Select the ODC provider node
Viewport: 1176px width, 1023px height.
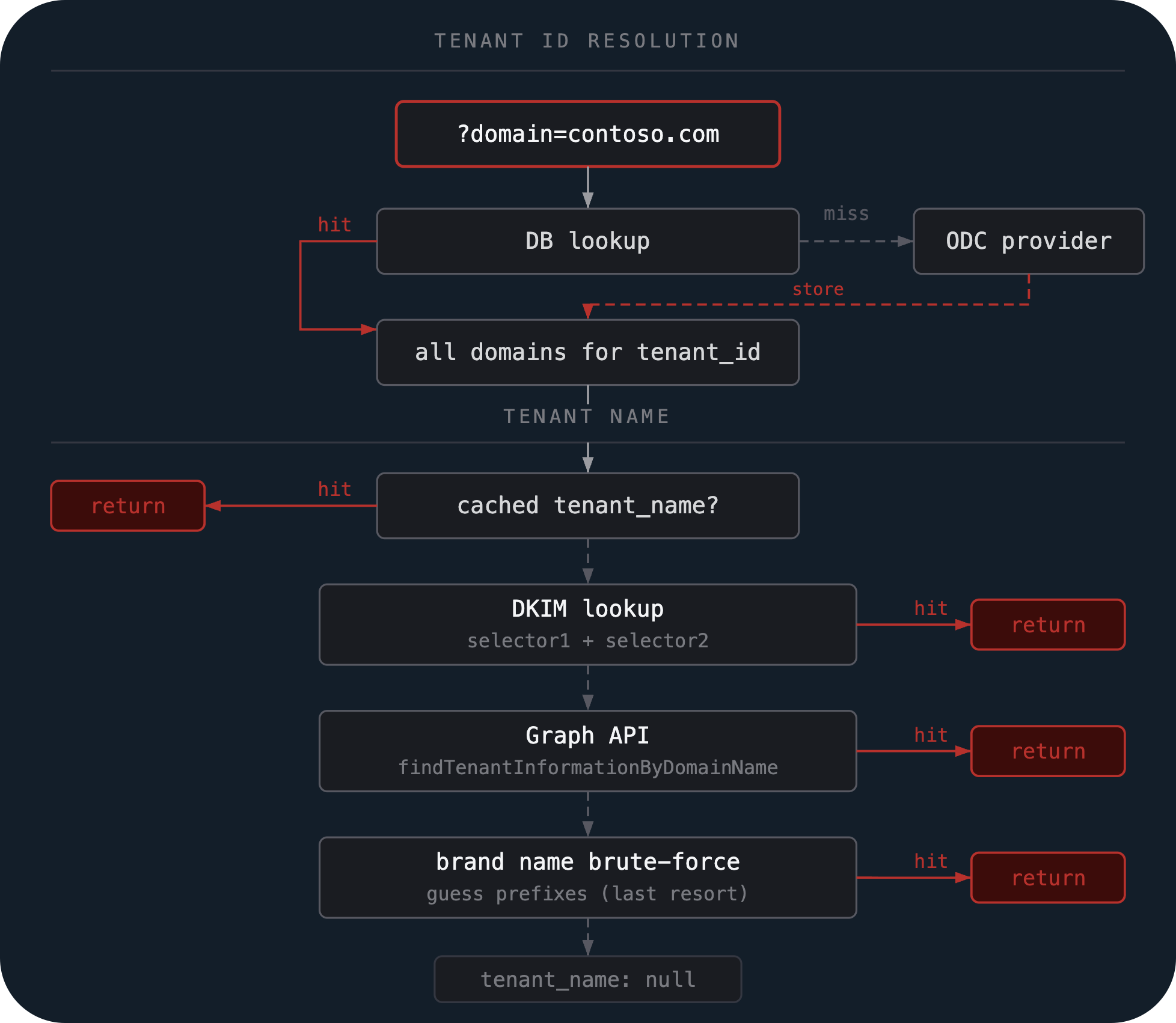click(x=1029, y=241)
